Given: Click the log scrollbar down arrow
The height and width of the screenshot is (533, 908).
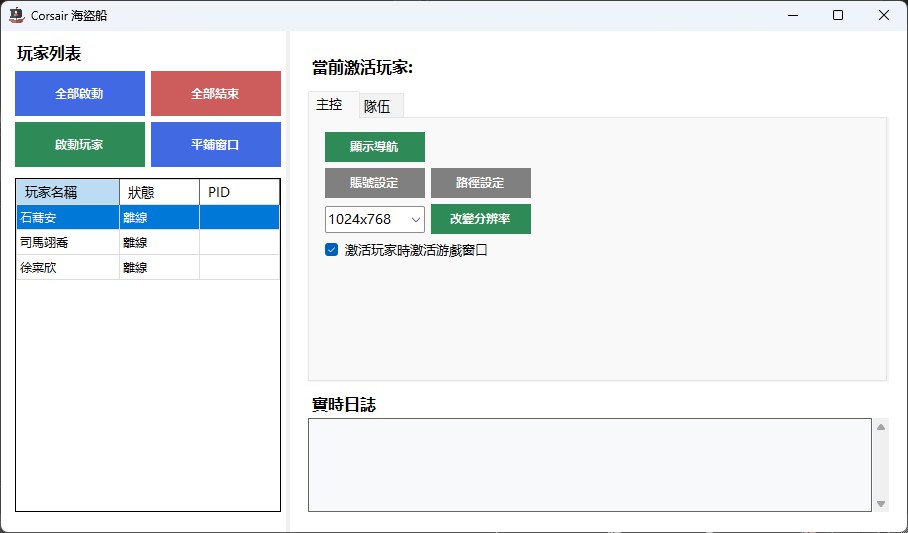Looking at the screenshot, I should [x=881, y=504].
